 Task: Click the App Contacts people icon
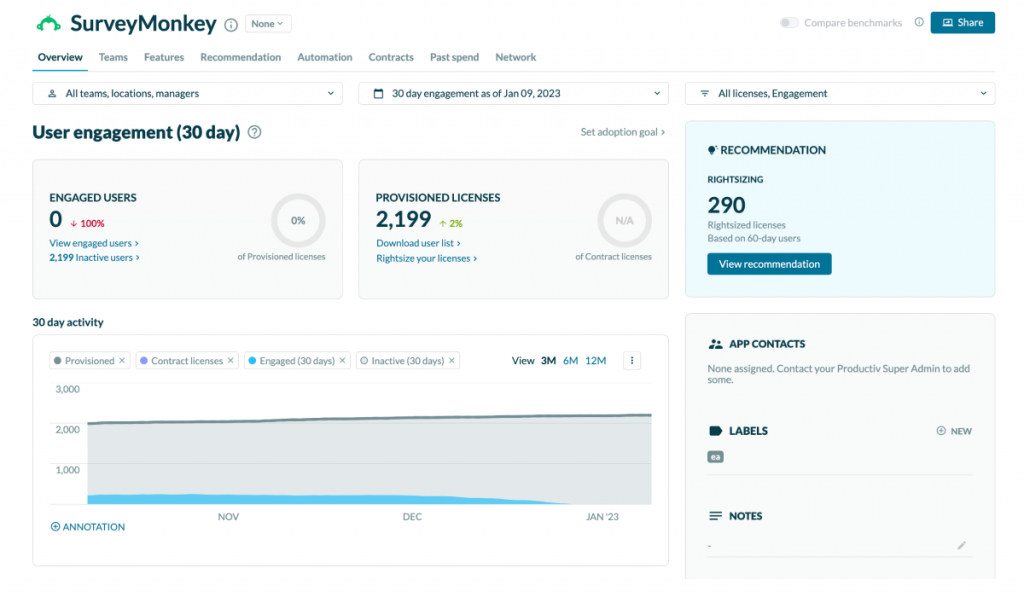pos(716,343)
